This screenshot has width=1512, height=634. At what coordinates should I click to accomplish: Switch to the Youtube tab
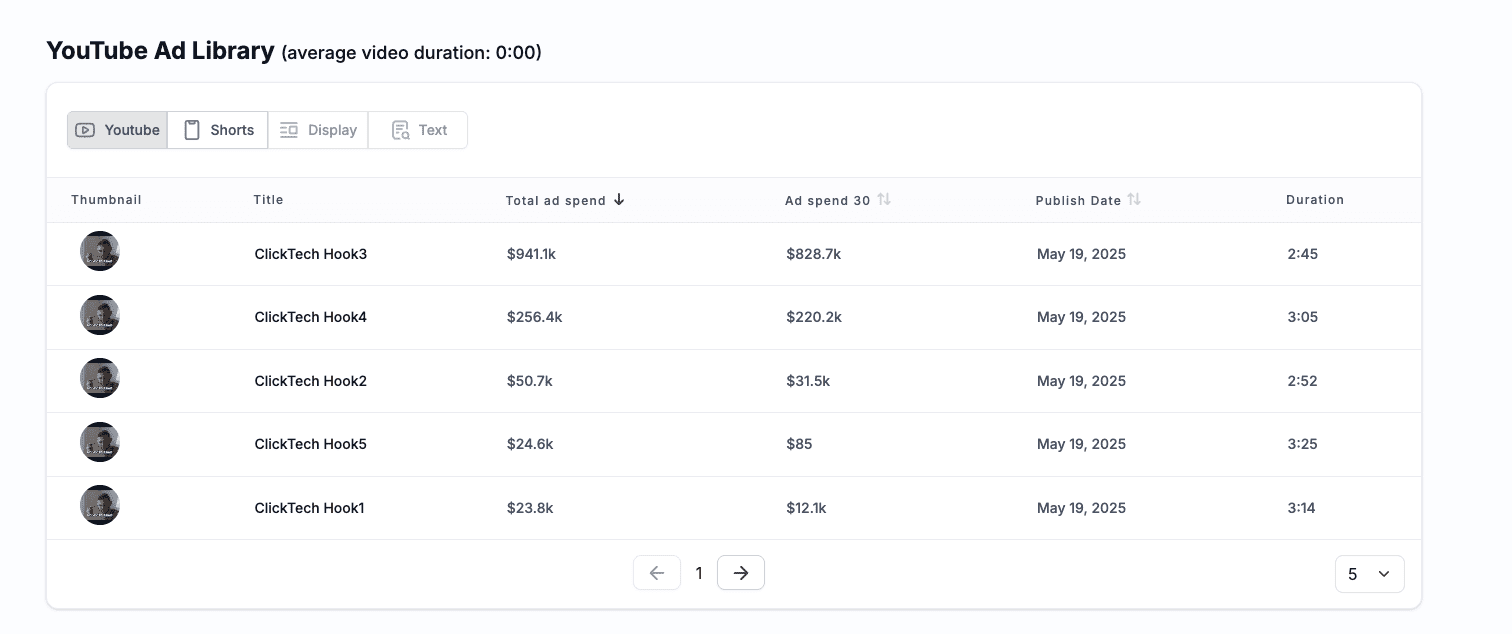coord(118,130)
